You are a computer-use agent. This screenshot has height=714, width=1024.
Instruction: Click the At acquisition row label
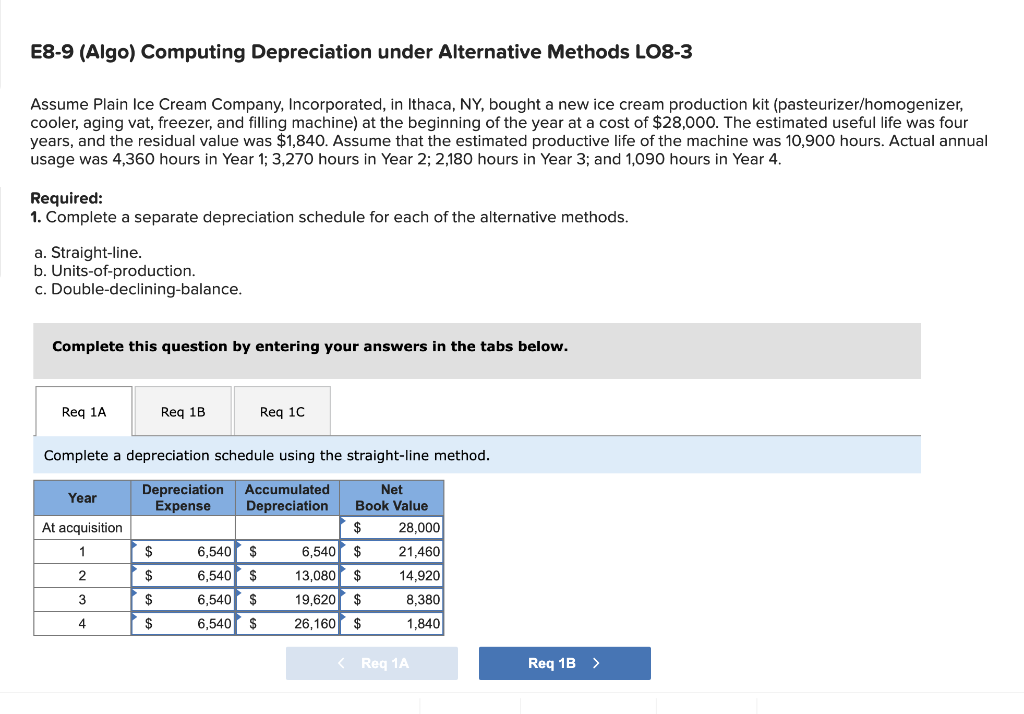[81, 527]
